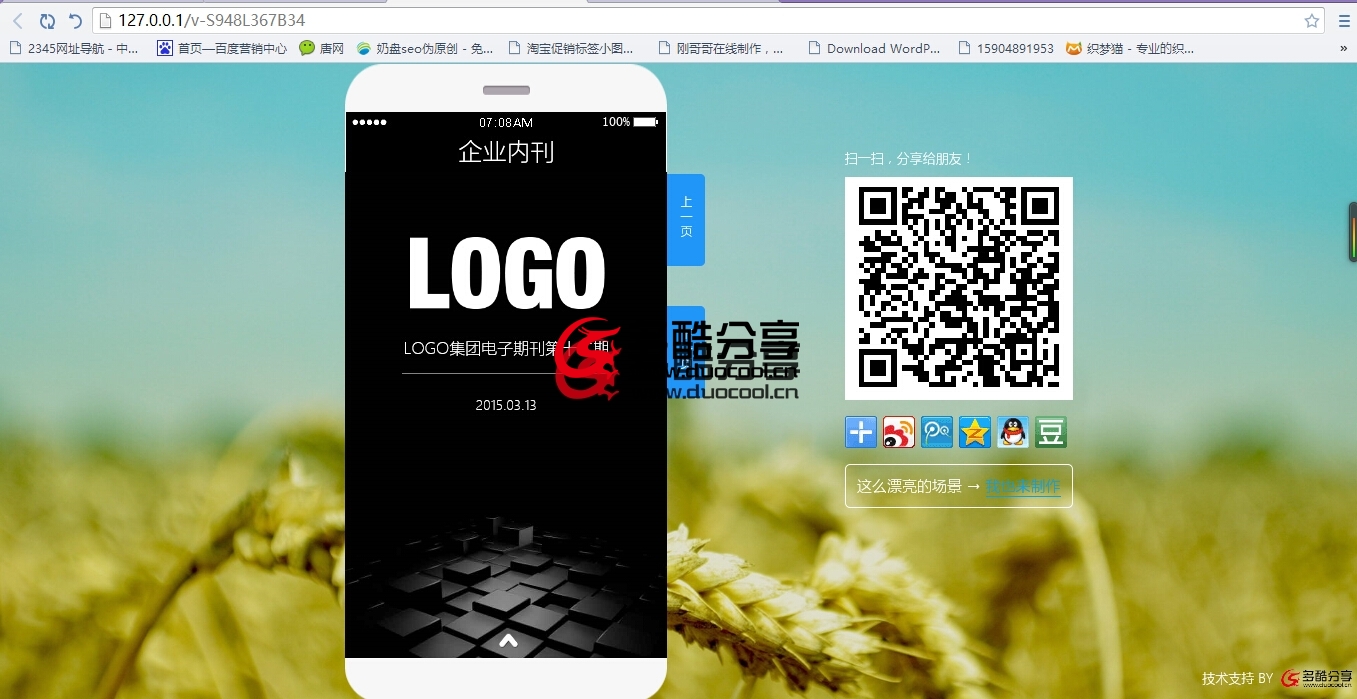The width and height of the screenshot is (1357, 699).
Task: Click the page icon of 刚哥哥在线制作 bookmark
Action: tap(665, 48)
